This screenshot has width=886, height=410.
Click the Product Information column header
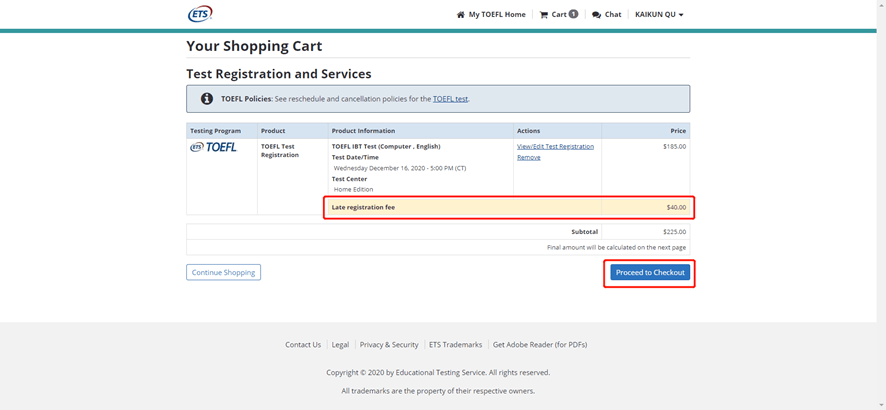[x=363, y=131]
